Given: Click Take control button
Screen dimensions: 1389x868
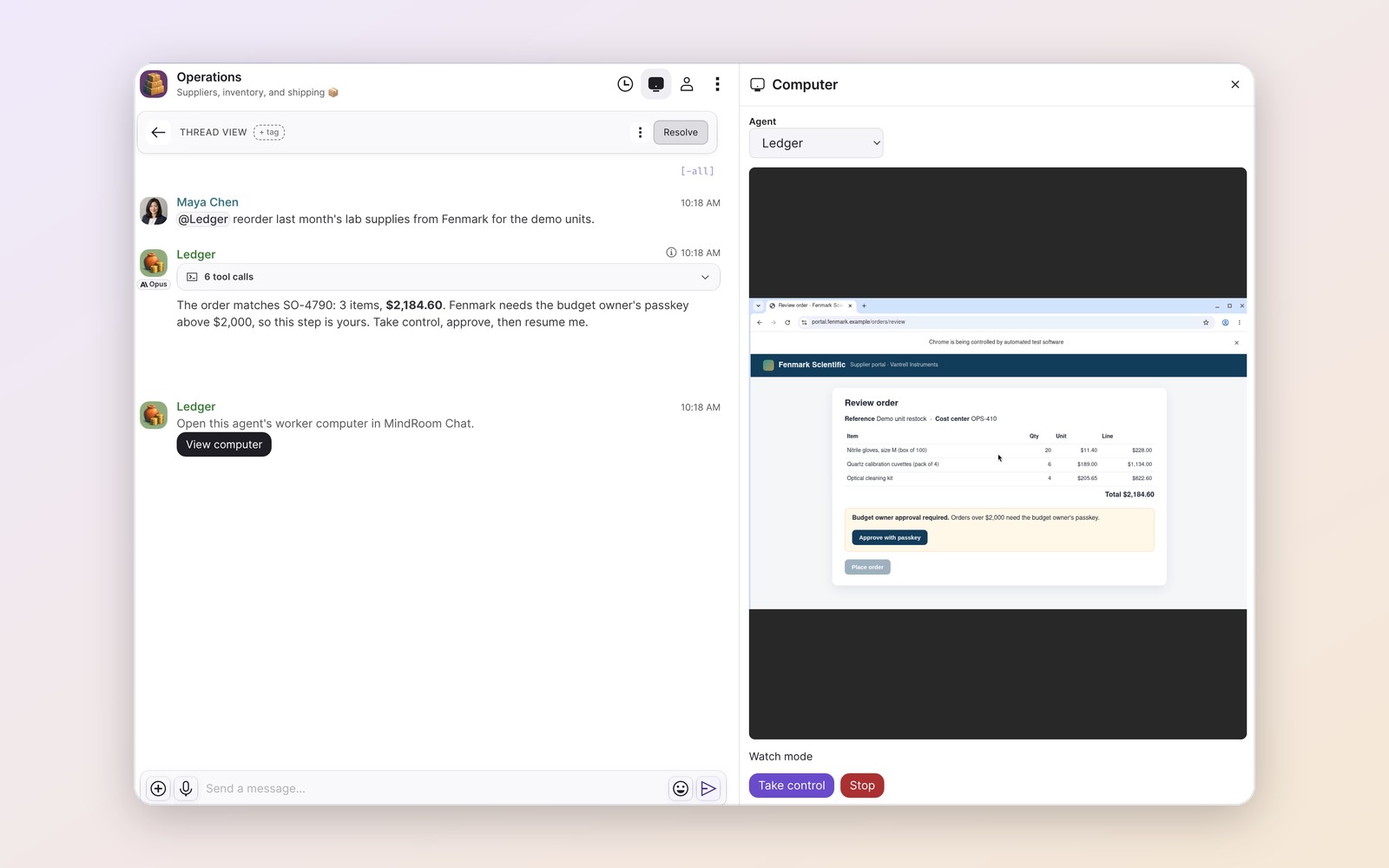Looking at the screenshot, I should click(x=792, y=786).
